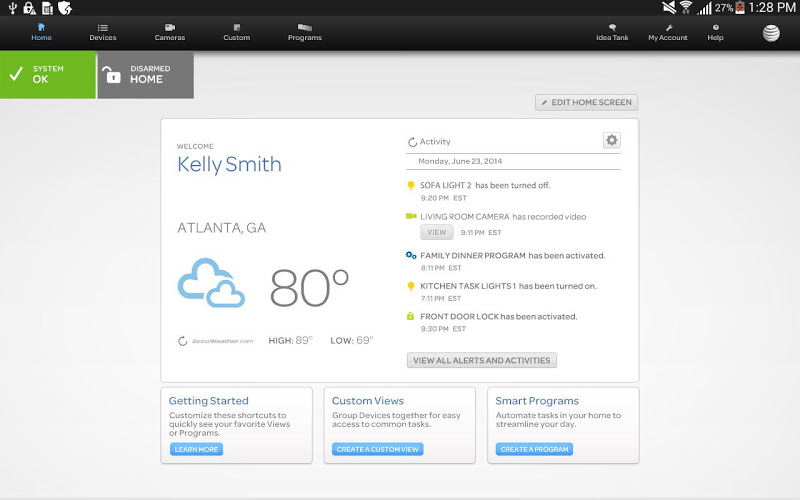The width and height of the screenshot is (800, 500).
Task: Click 'KITCHEN TASK LIGHTS 1 has been turned on'
Action: point(508,286)
